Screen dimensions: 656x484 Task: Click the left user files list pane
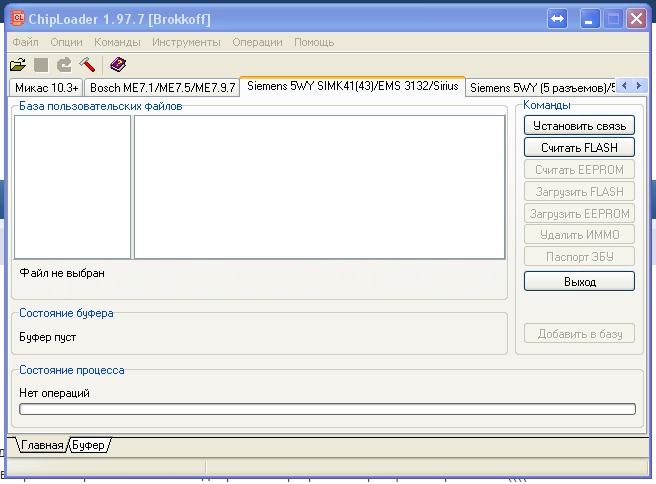[x=72, y=187]
